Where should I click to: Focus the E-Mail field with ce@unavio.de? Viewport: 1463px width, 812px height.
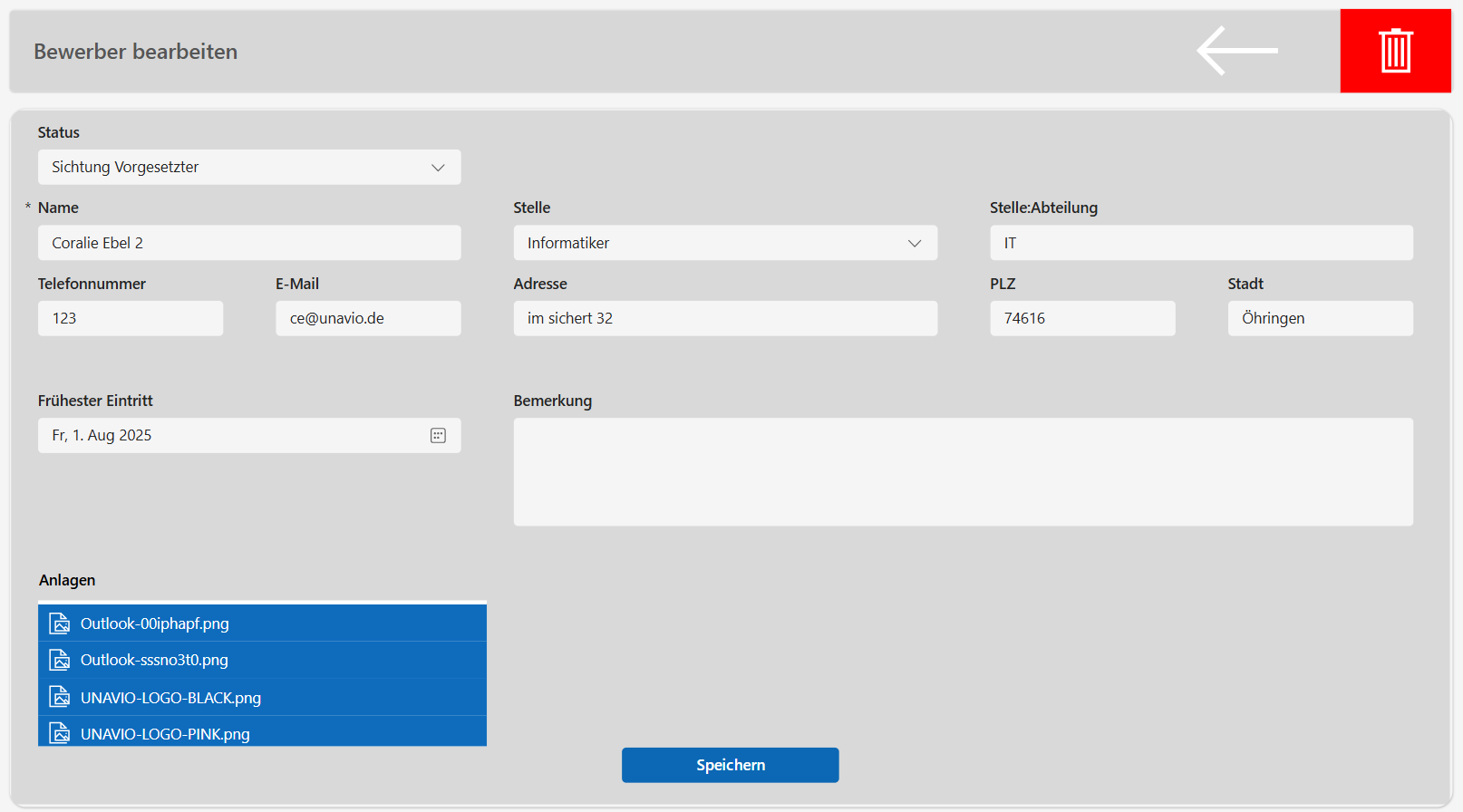[x=368, y=319]
